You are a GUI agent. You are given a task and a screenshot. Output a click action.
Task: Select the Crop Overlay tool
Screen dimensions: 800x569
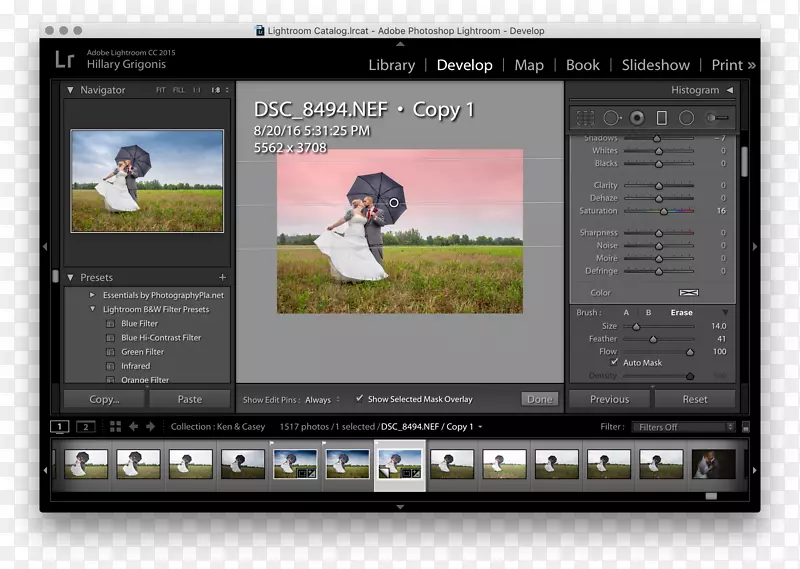(586, 118)
